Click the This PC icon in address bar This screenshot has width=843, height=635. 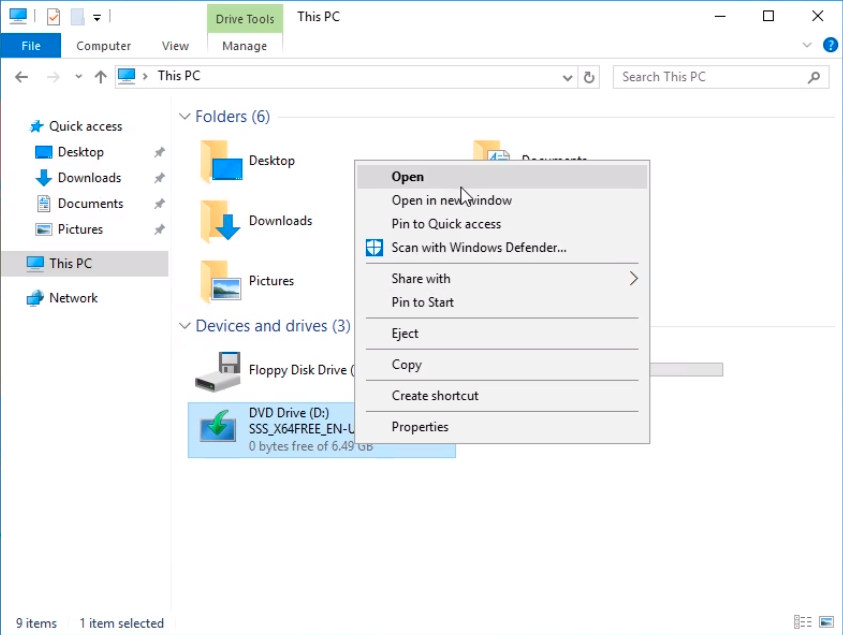pyautogui.click(x=126, y=76)
